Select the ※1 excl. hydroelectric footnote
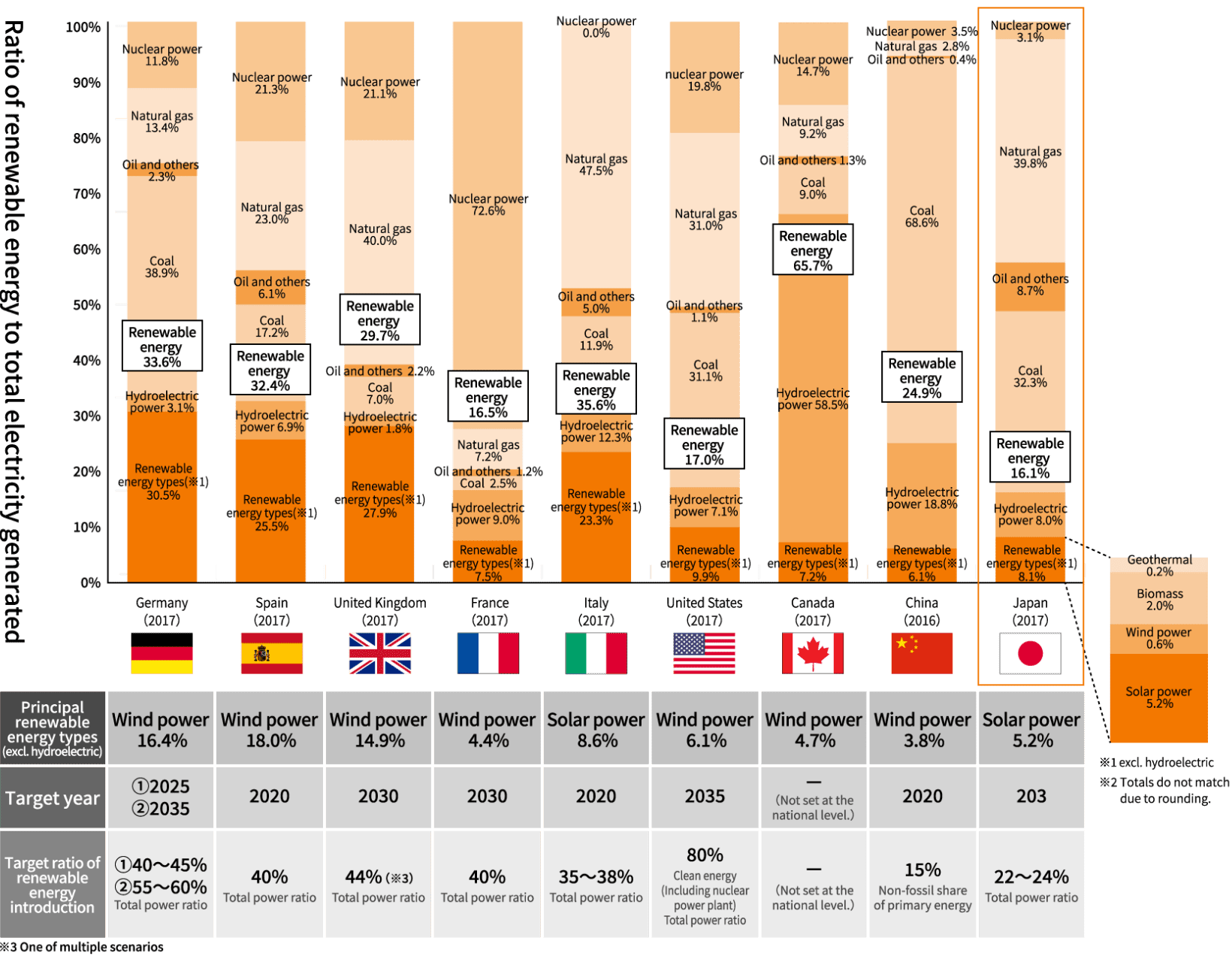 pyautogui.click(x=1157, y=763)
